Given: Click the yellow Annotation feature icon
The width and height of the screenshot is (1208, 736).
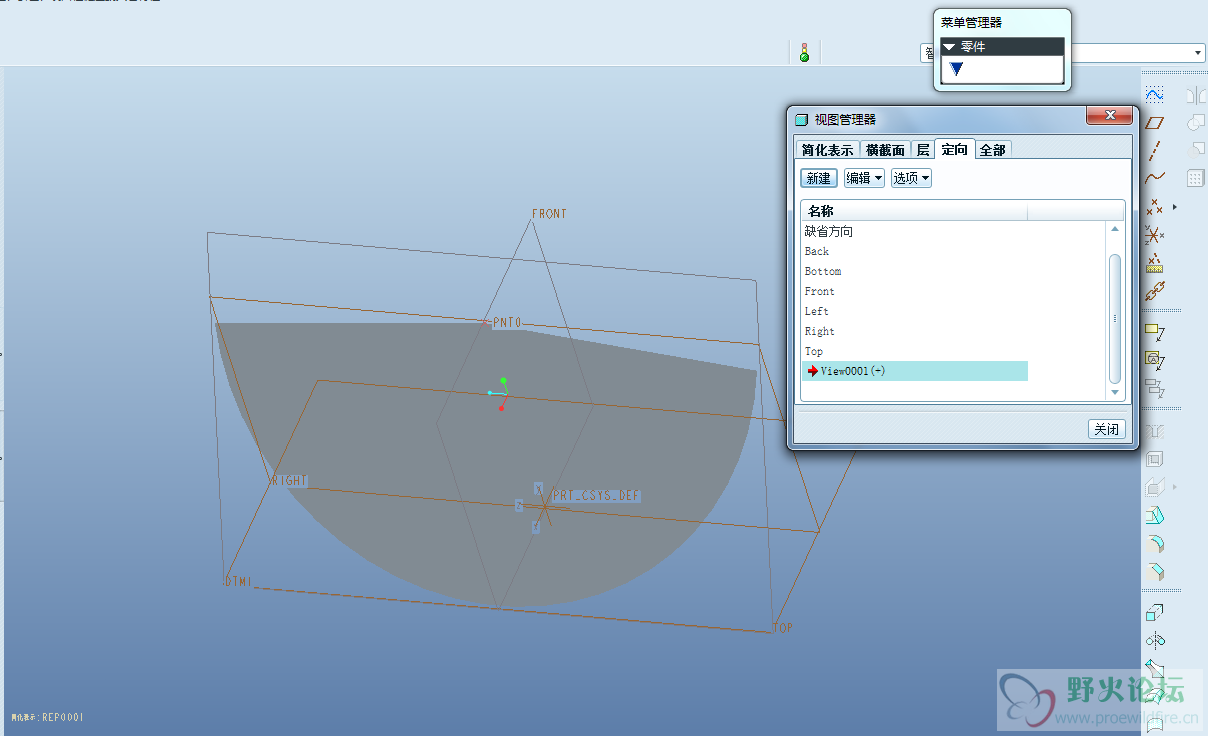Looking at the screenshot, I should 1155,331.
